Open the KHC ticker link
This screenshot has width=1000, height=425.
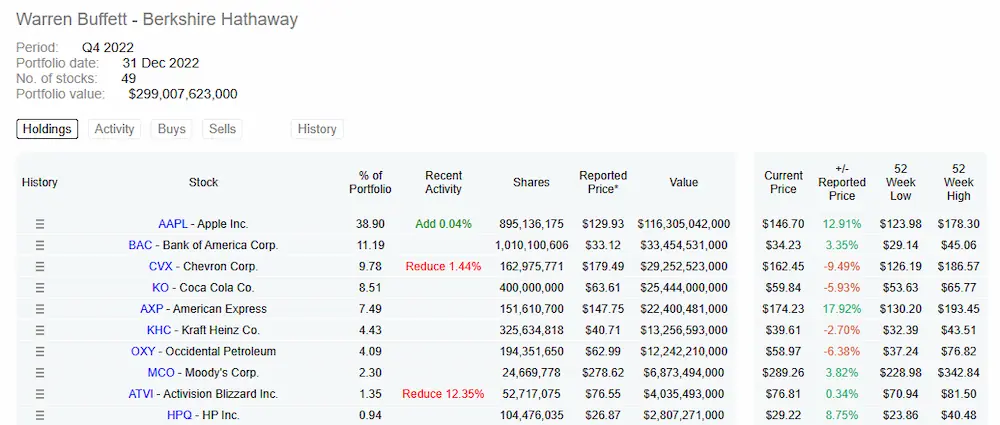tap(159, 330)
